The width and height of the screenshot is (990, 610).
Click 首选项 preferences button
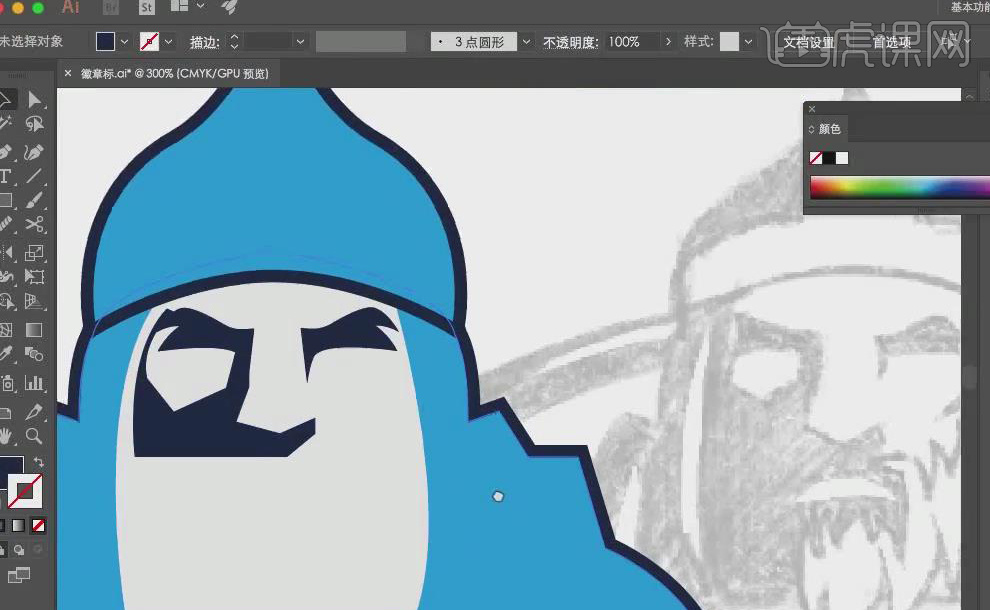892,42
